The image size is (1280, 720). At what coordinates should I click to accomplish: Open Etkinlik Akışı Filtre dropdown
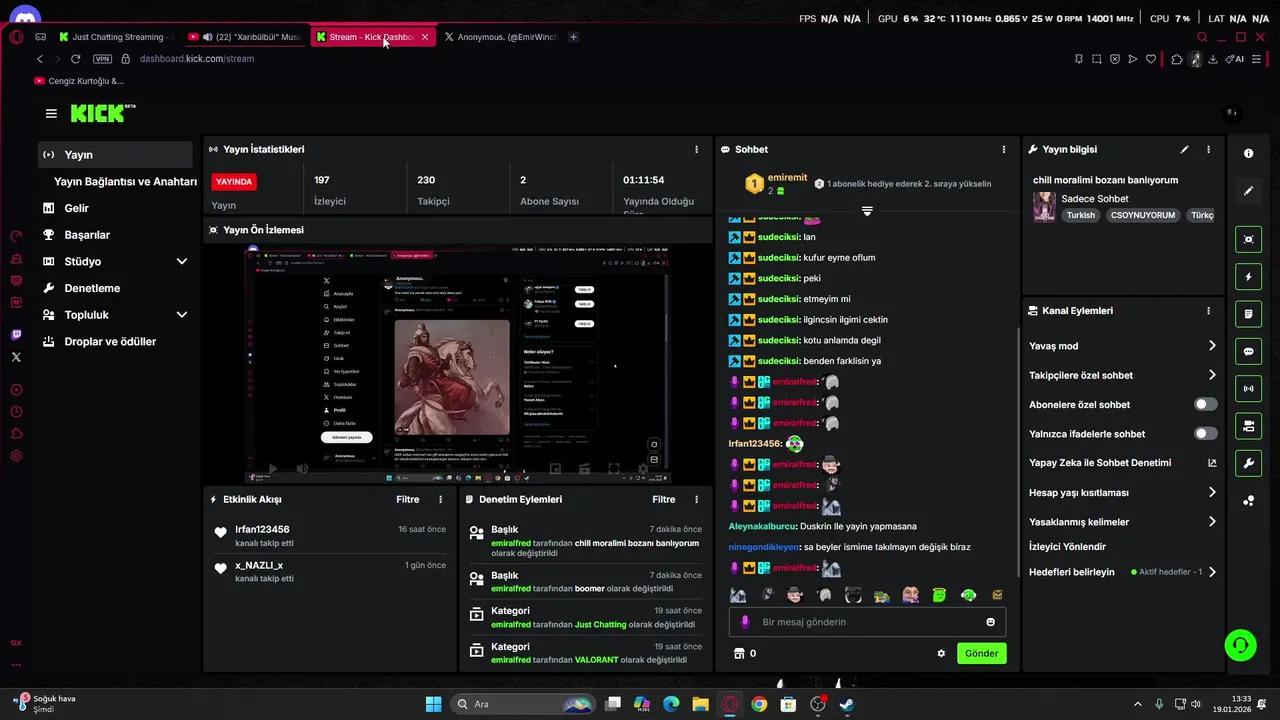point(407,499)
